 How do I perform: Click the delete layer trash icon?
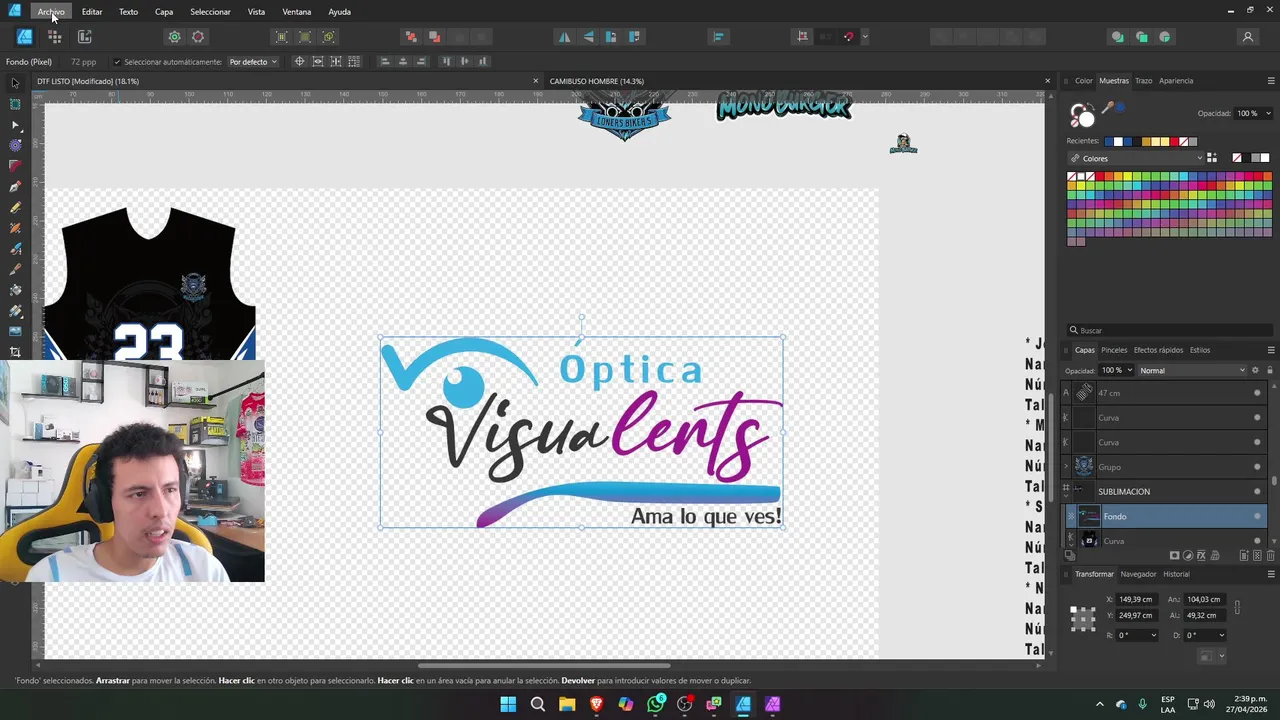click(1271, 555)
